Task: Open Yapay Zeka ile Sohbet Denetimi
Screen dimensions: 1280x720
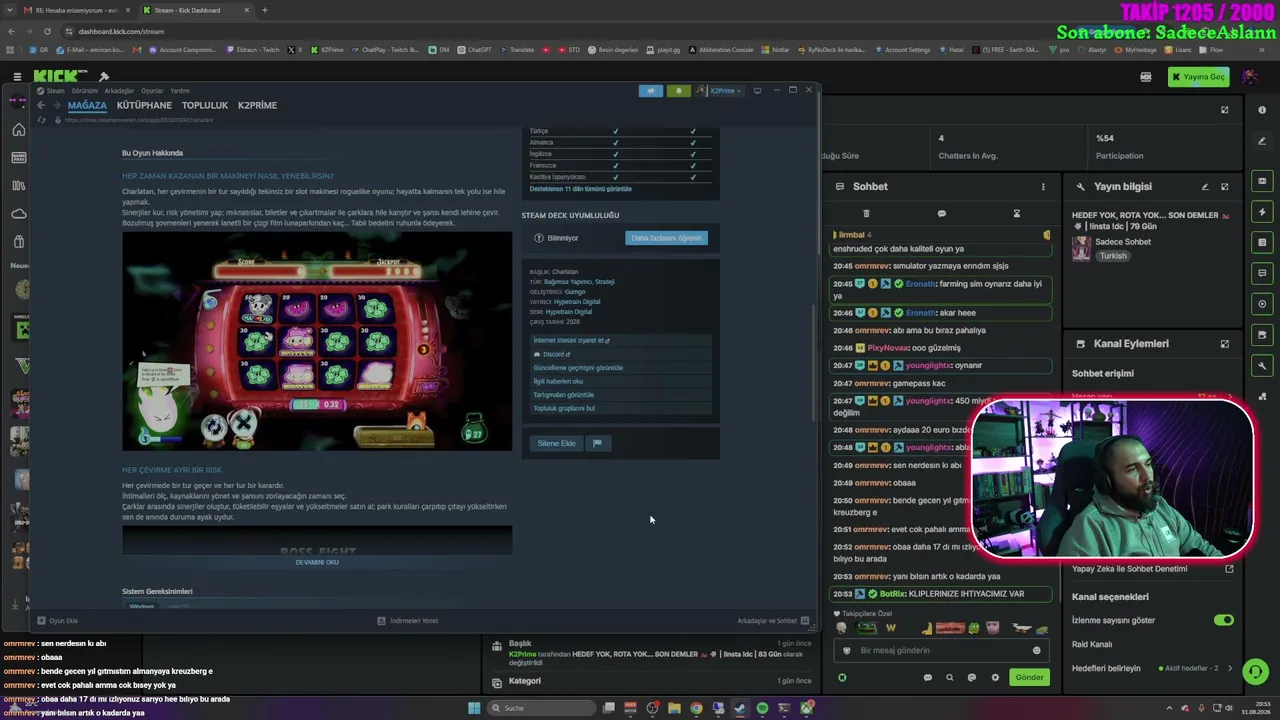Action: point(1152,569)
